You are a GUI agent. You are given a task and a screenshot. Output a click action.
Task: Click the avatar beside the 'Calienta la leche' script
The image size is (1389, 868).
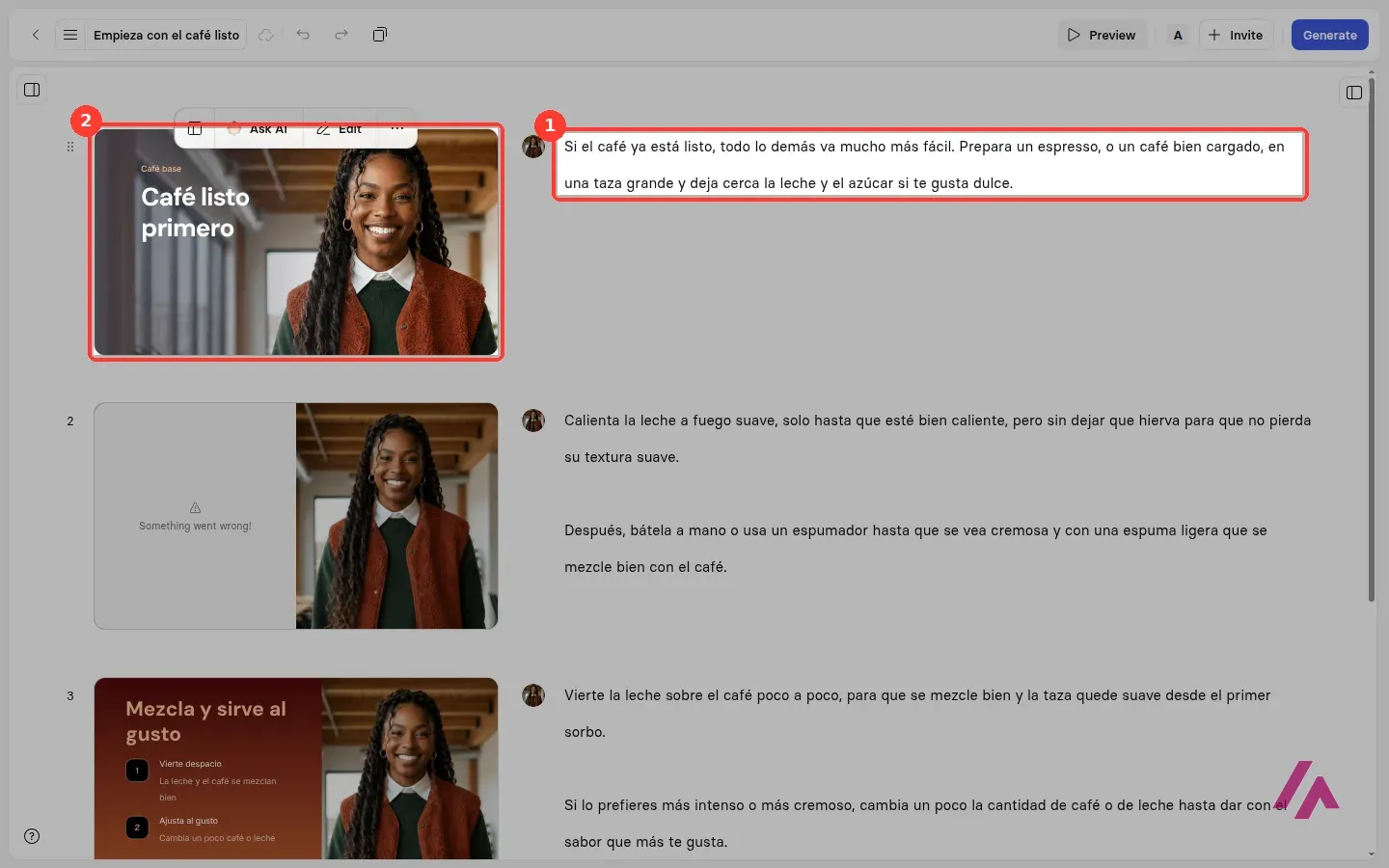click(533, 420)
